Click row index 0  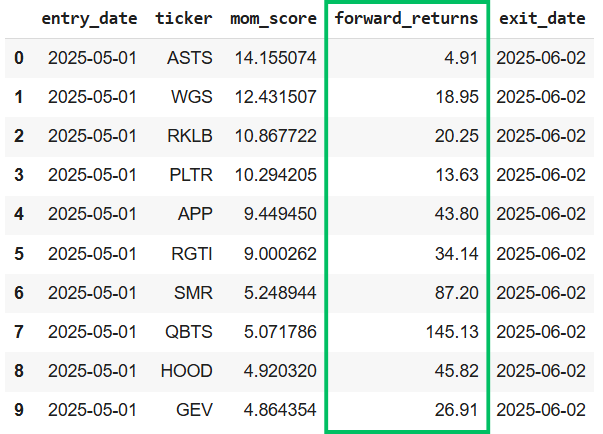tap(19, 58)
